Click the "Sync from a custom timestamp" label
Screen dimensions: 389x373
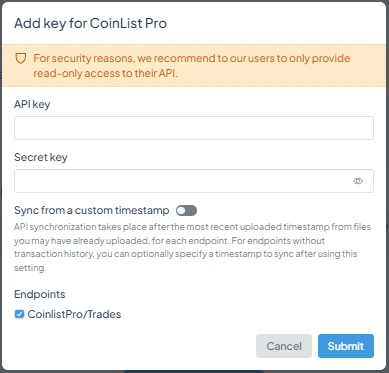92,210
